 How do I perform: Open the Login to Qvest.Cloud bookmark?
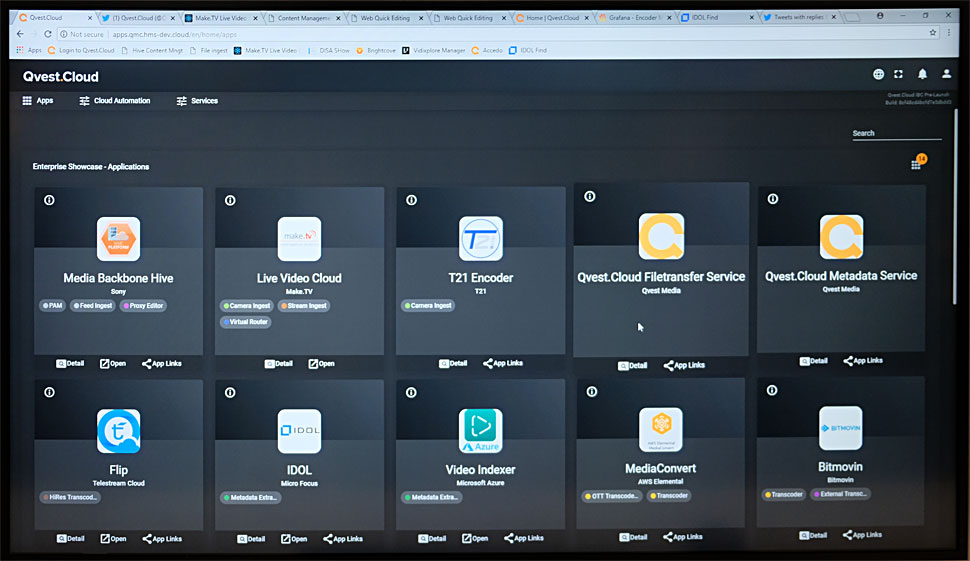pos(81,51)
